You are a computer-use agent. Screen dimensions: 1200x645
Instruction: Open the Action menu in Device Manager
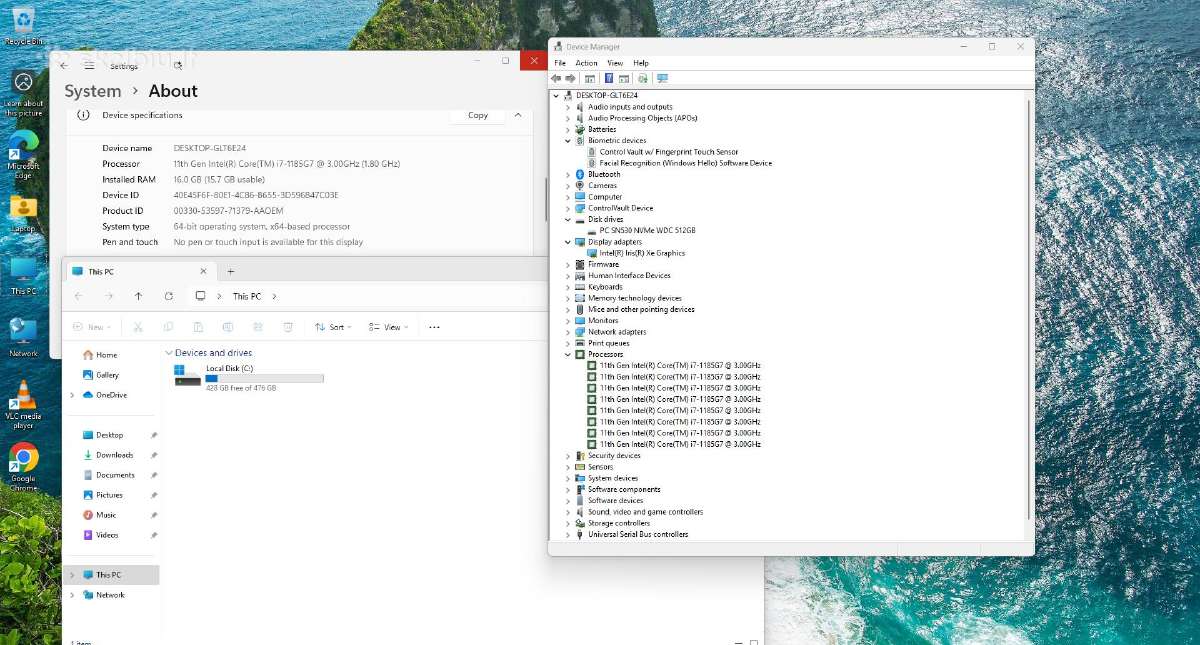586,63
